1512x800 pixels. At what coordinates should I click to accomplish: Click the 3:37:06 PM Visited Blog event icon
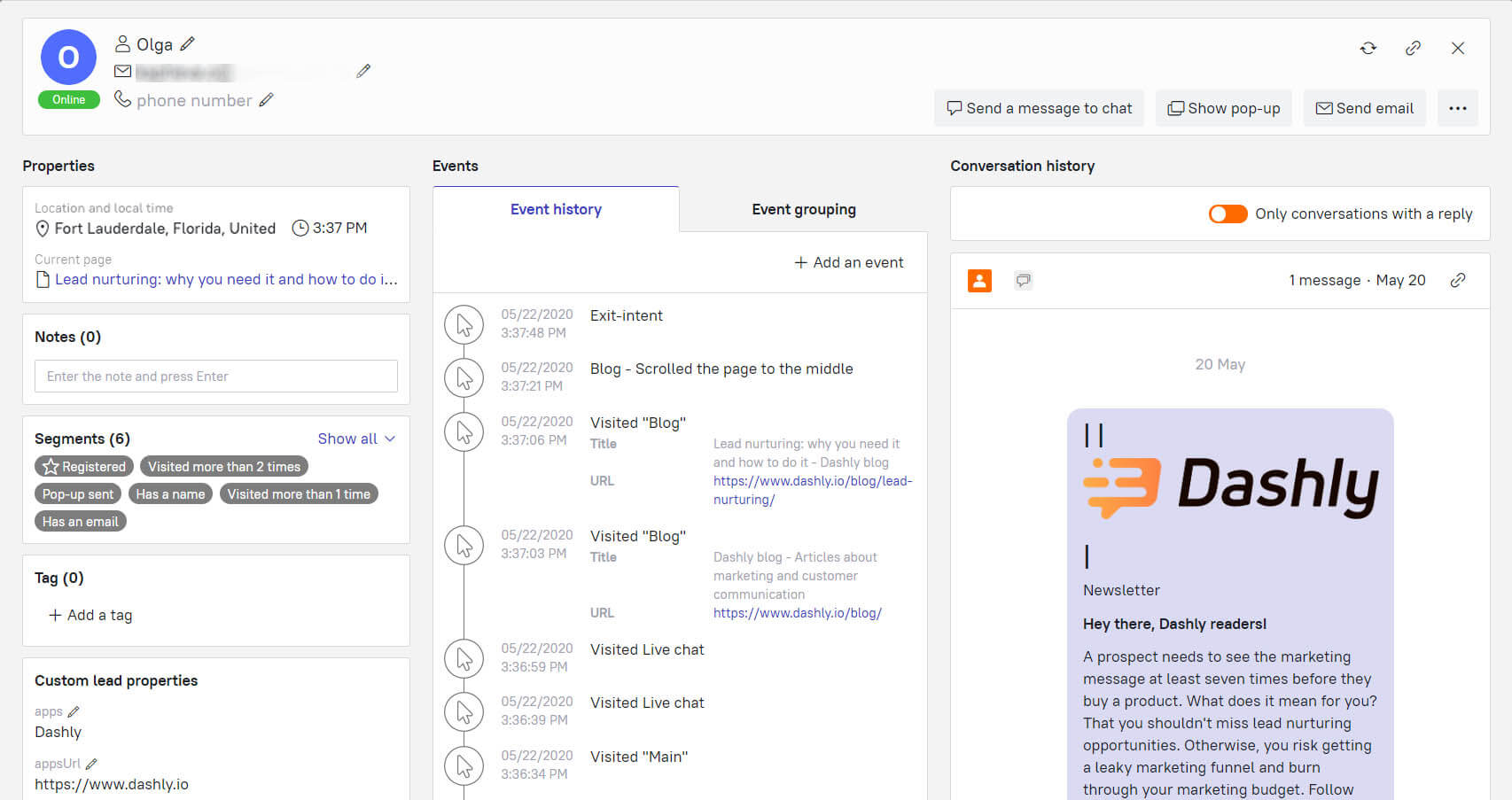(x=464, y=431)
